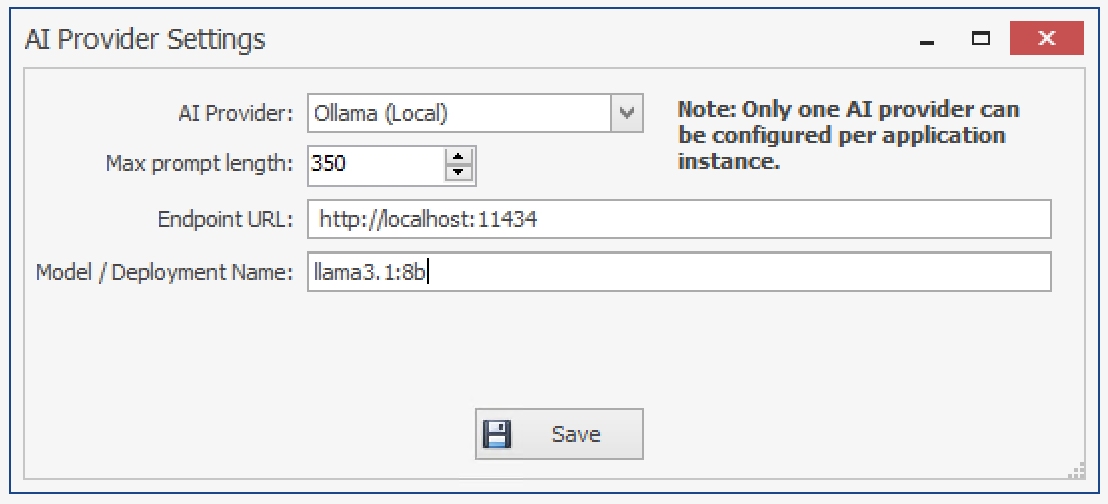Screen dimensions: 1108x504
Task: Click the "Endpoint URL:" label
Action: click(225, 219)
